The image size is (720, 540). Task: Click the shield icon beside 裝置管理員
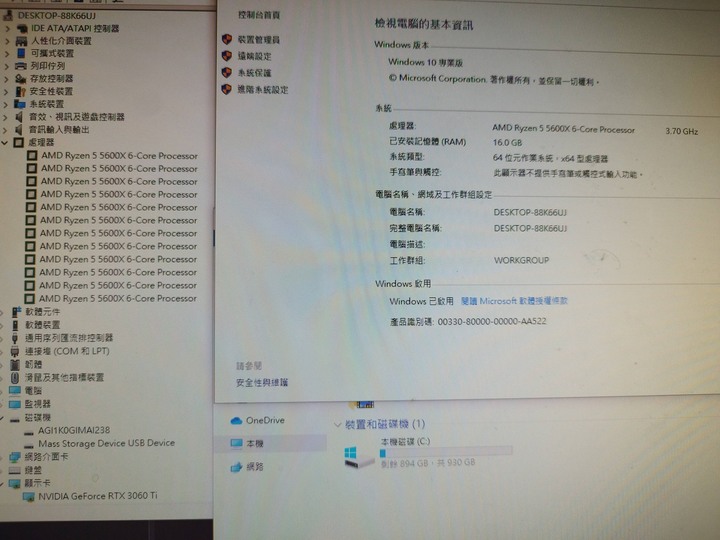[226, 40]
